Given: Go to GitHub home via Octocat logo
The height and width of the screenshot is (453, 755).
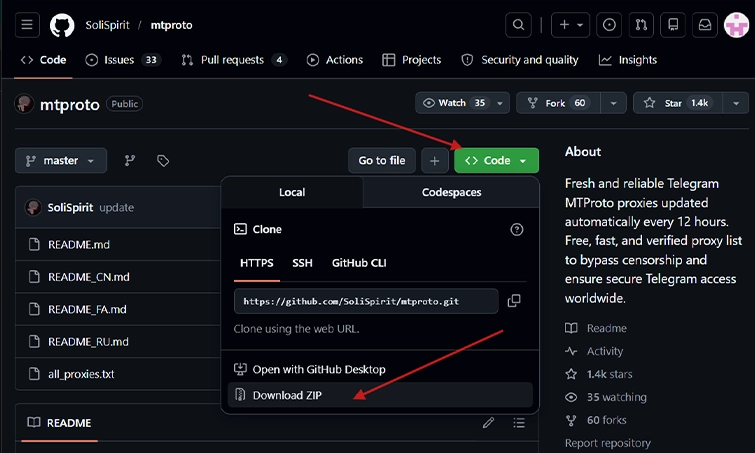Looking at the screenshot, I should (62, 25).
